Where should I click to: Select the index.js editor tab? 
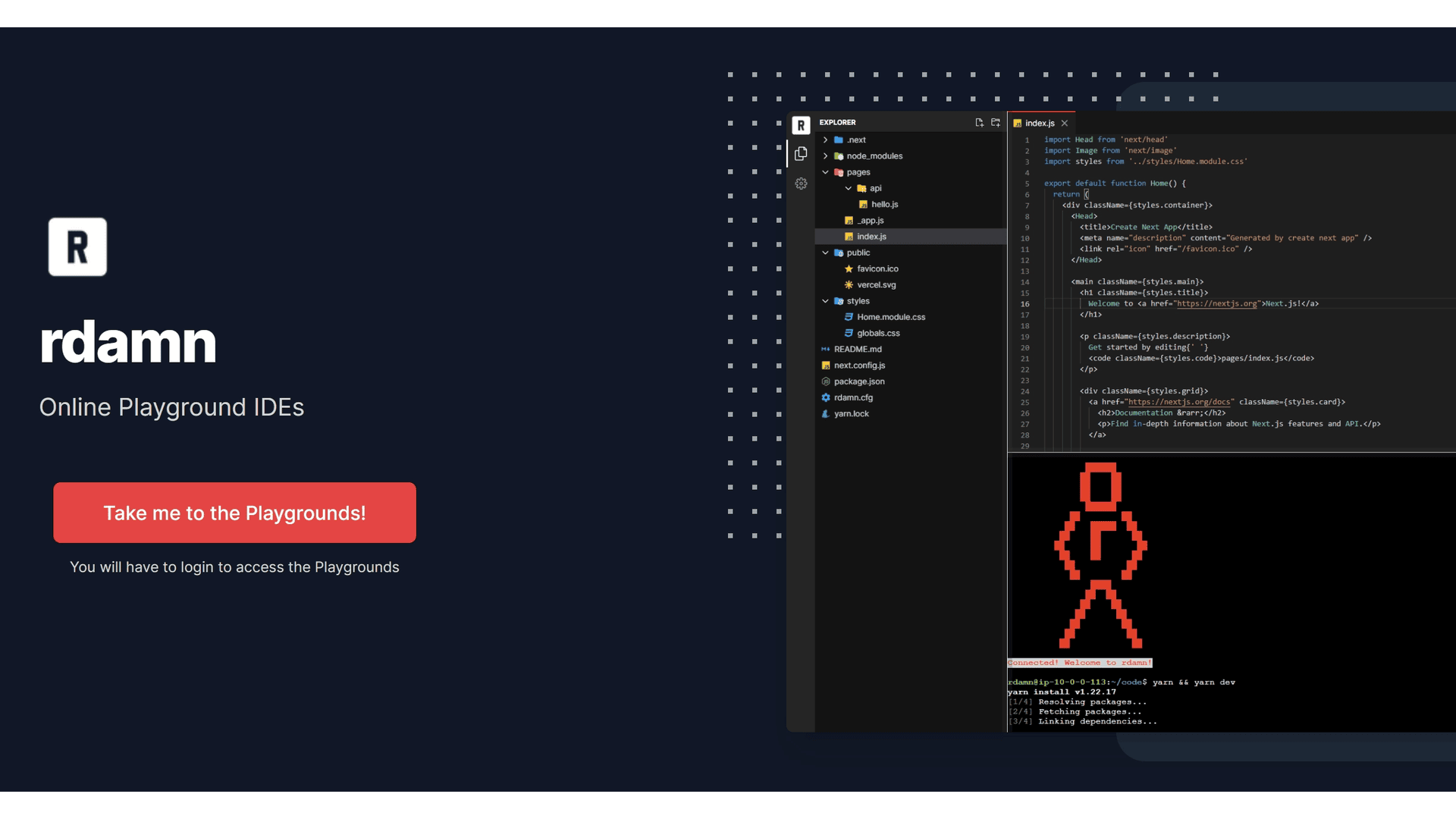click(x=1040, y=123)
